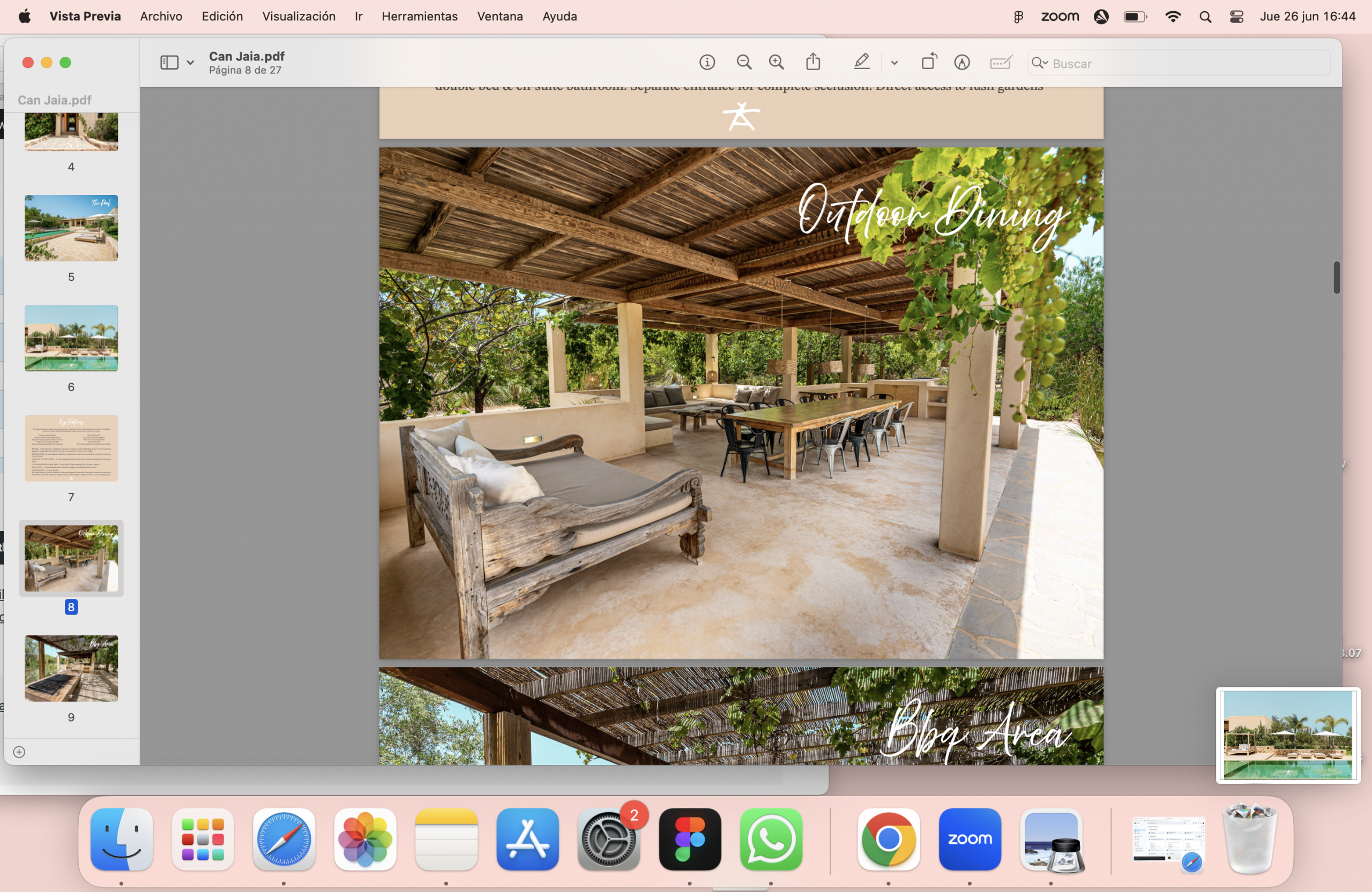This screenshot has width=1372, height=892.
Task: Show the Markup toolbar circled-pen icon
Action: click(961, 62)
